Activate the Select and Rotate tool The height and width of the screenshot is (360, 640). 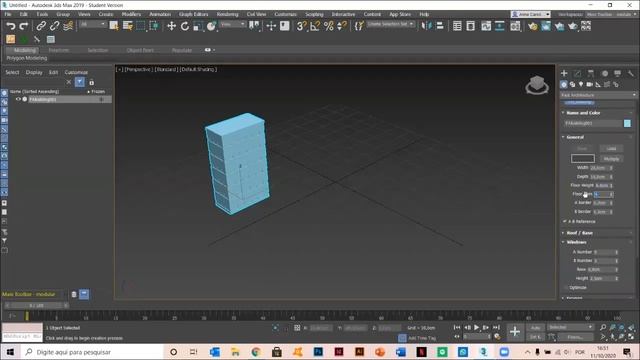click(185, 26)
